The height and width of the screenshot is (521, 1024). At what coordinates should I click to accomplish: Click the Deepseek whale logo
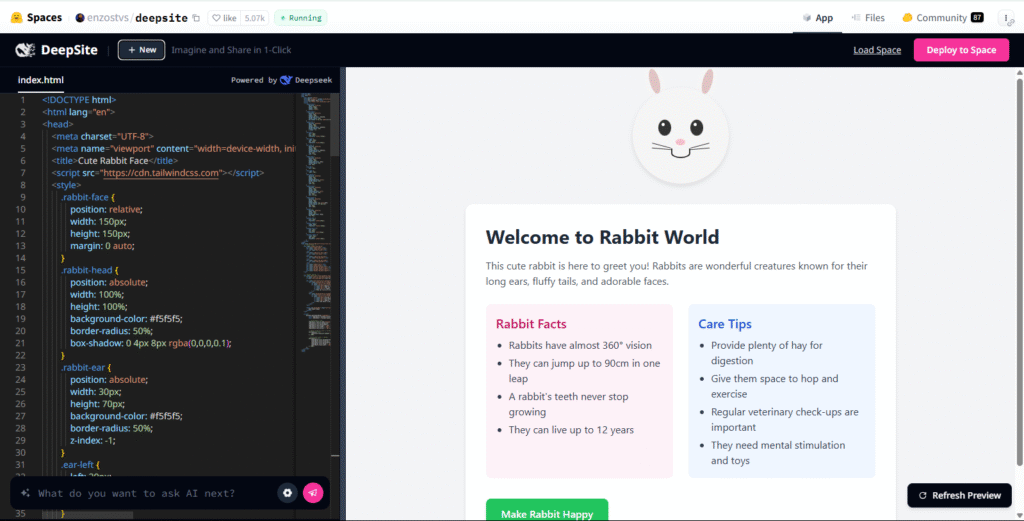click(x=286, y=80)
